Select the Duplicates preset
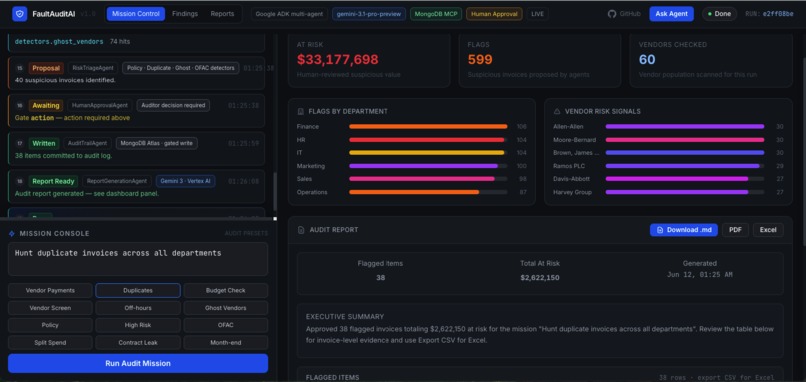The height and width of the screenshot is (382, 806). click(x=138, y=290)
